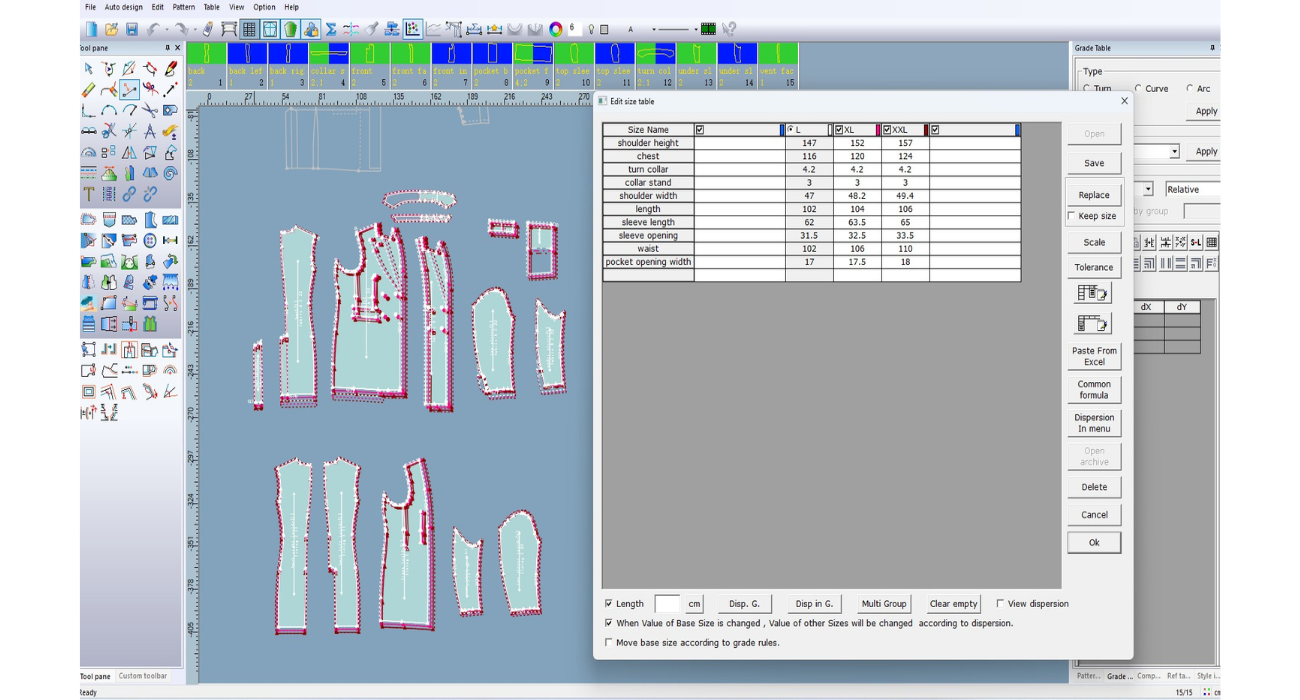Image resolution: width=1300 pixels, height=700 pixels.
Task: Click the S-L icon in the Grade Table
Action: tap(1195, 242)
